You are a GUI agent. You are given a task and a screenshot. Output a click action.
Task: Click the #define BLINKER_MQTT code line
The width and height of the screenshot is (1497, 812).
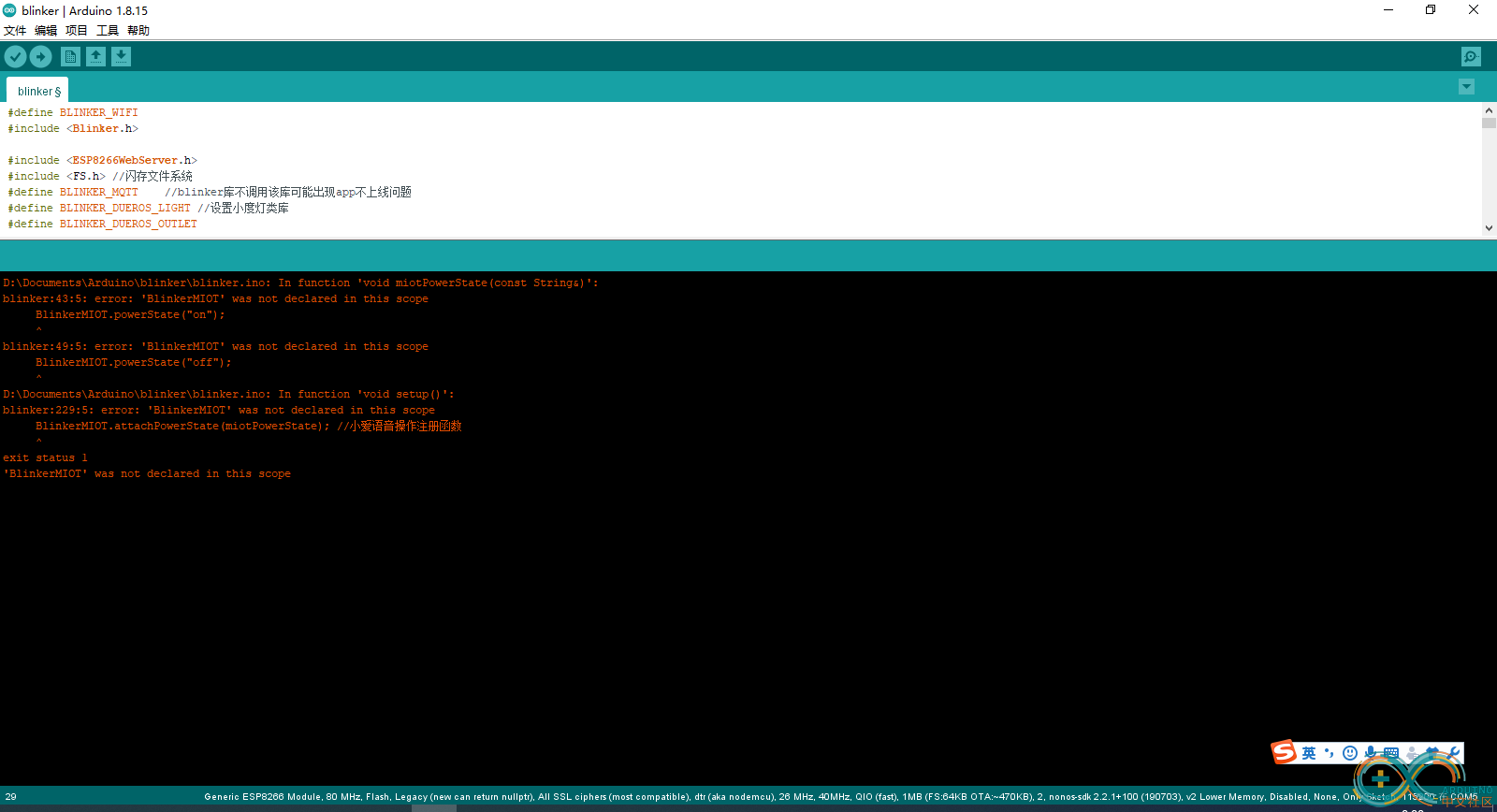(x=210, y=192)
